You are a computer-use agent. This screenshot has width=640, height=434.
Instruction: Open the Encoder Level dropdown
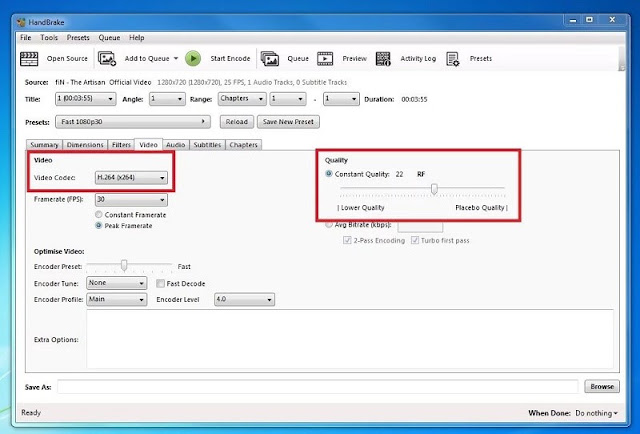pos(244,299)
